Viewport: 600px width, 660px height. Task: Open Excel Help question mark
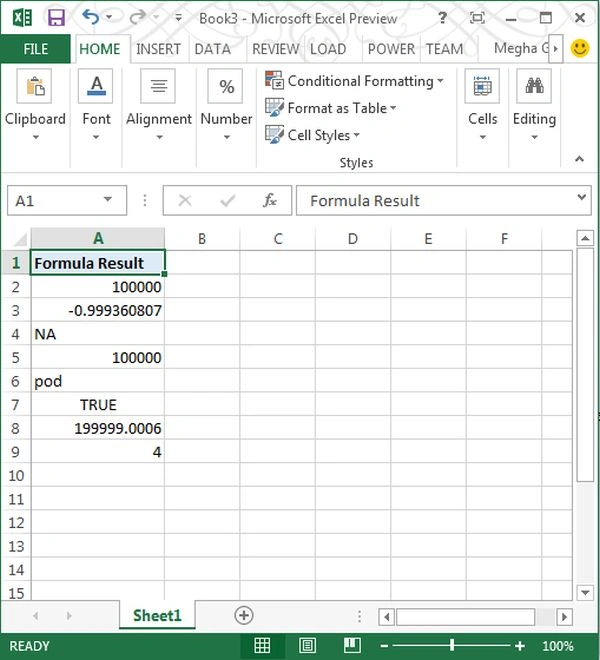[x=442, y=18]
